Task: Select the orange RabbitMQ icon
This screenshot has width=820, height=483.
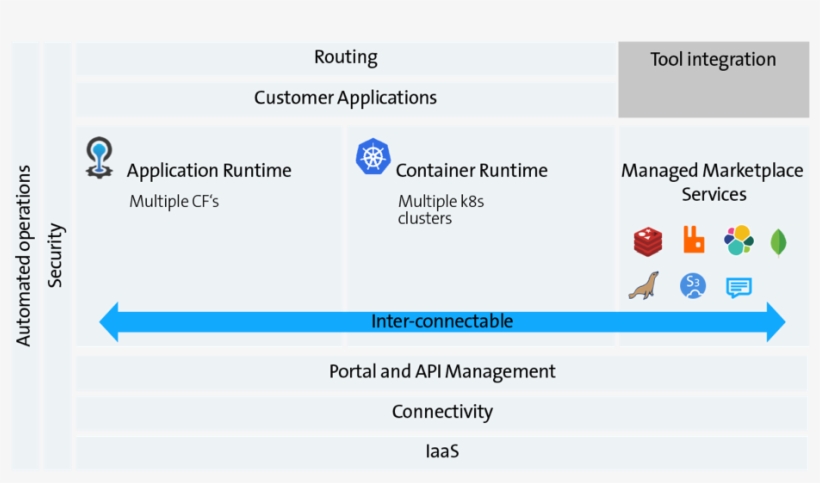Action: tap(694, 239)
